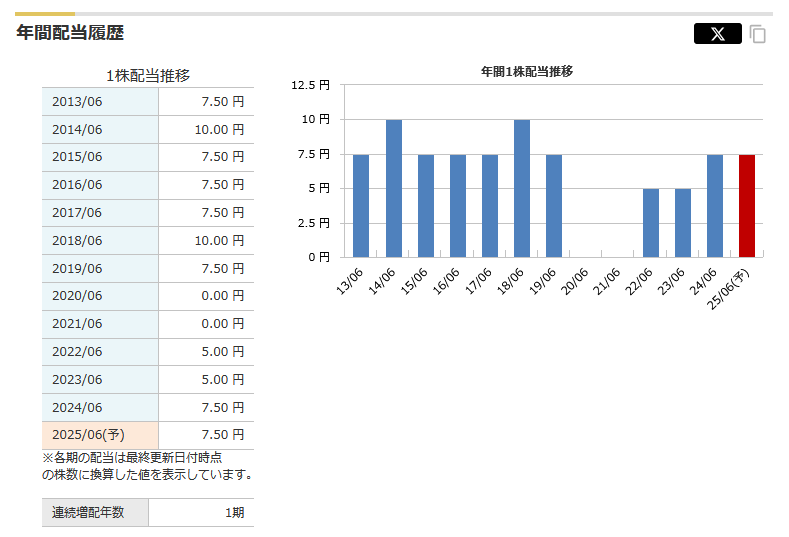Select the 2025/06(予) forecast row

[x=148, y=435]
